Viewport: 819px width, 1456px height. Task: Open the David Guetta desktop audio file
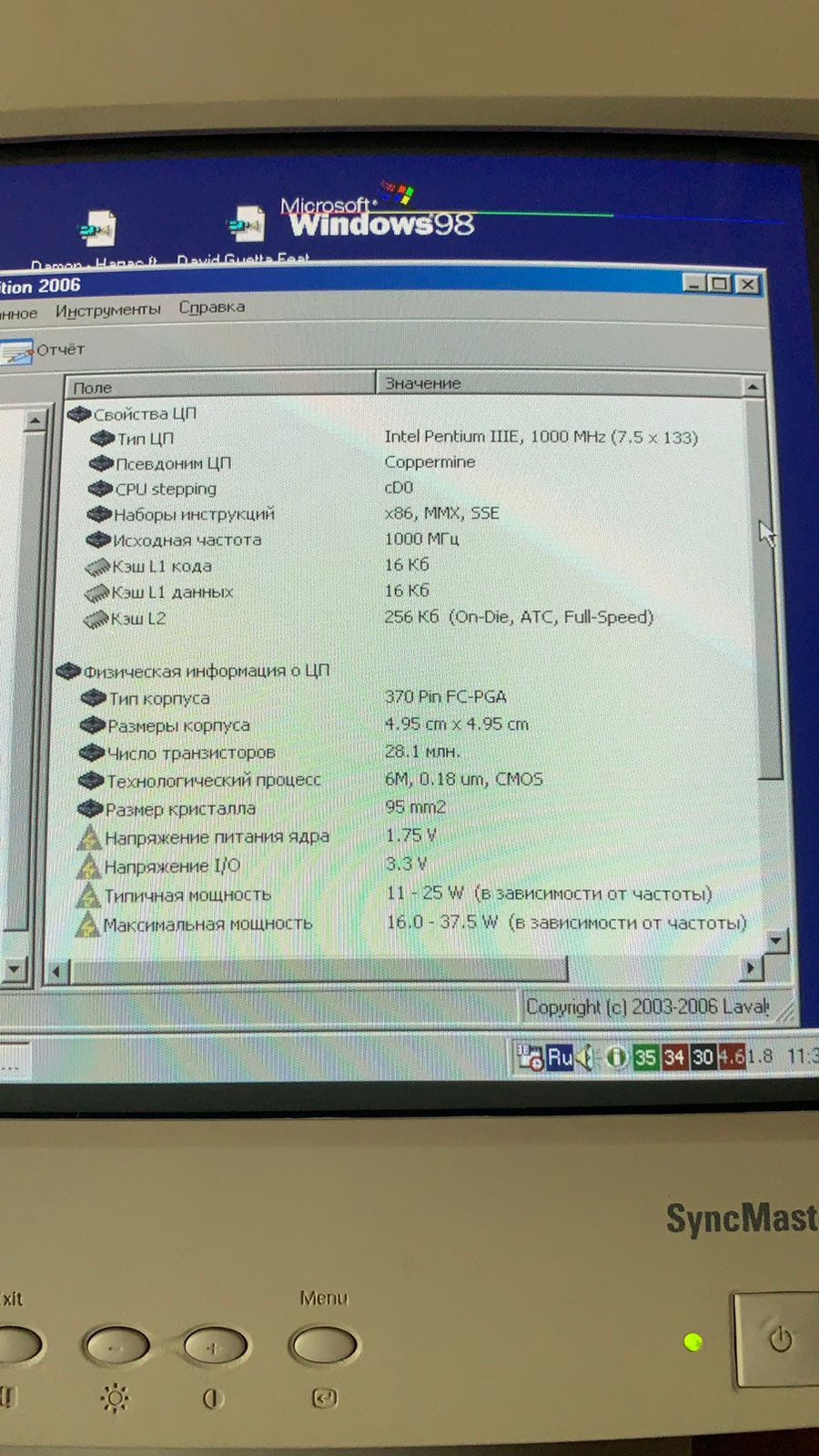point(244,235)
